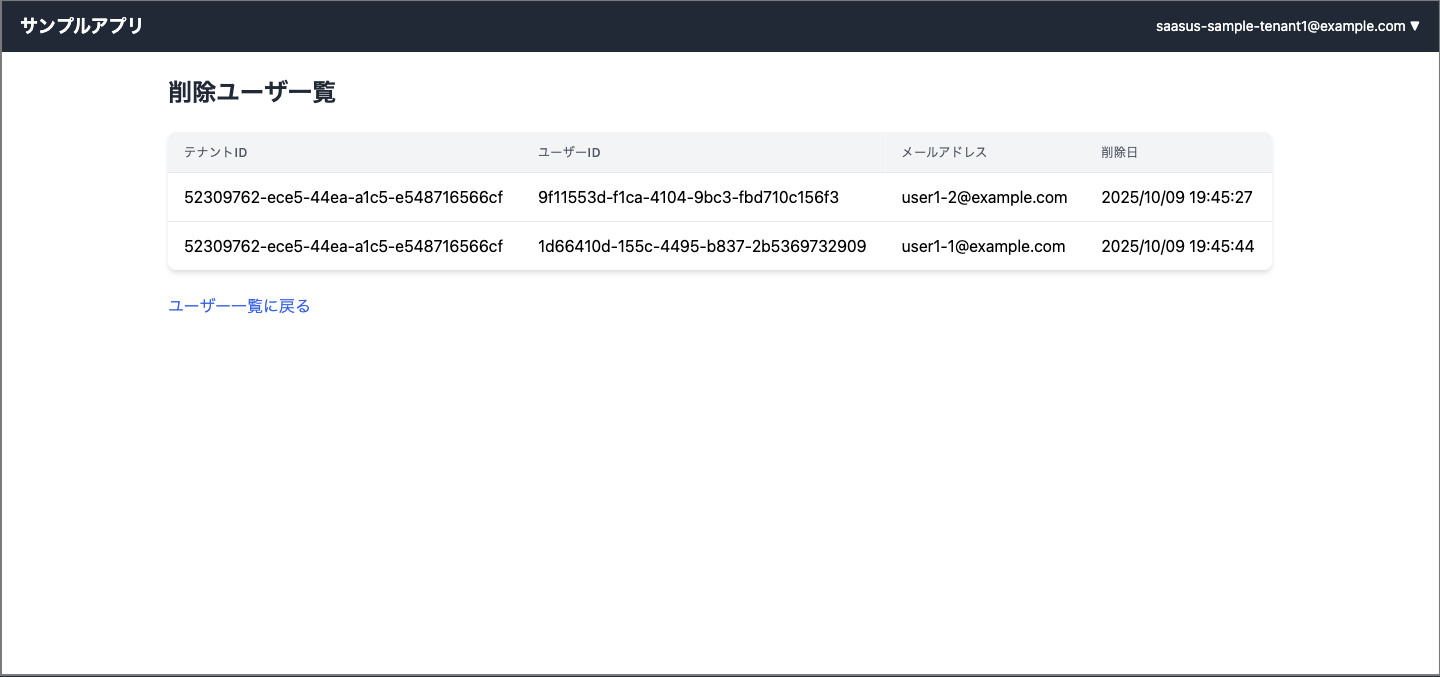Screen dimensions: 1440x677
Task: Click the テナントID column header
Action: point(215,153)
